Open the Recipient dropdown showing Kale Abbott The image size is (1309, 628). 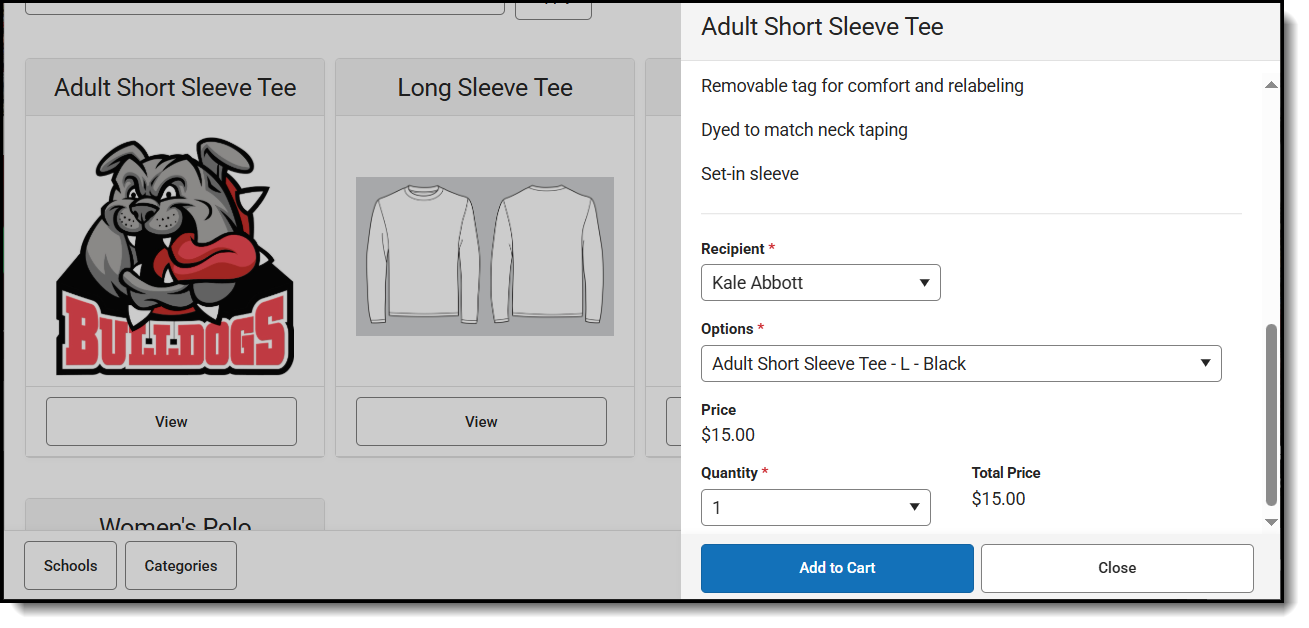(820, 283)
